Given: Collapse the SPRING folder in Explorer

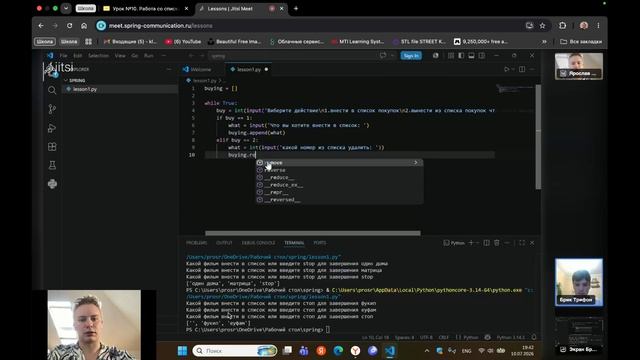Looking at the screenshot, I should (x=66, y=80).
